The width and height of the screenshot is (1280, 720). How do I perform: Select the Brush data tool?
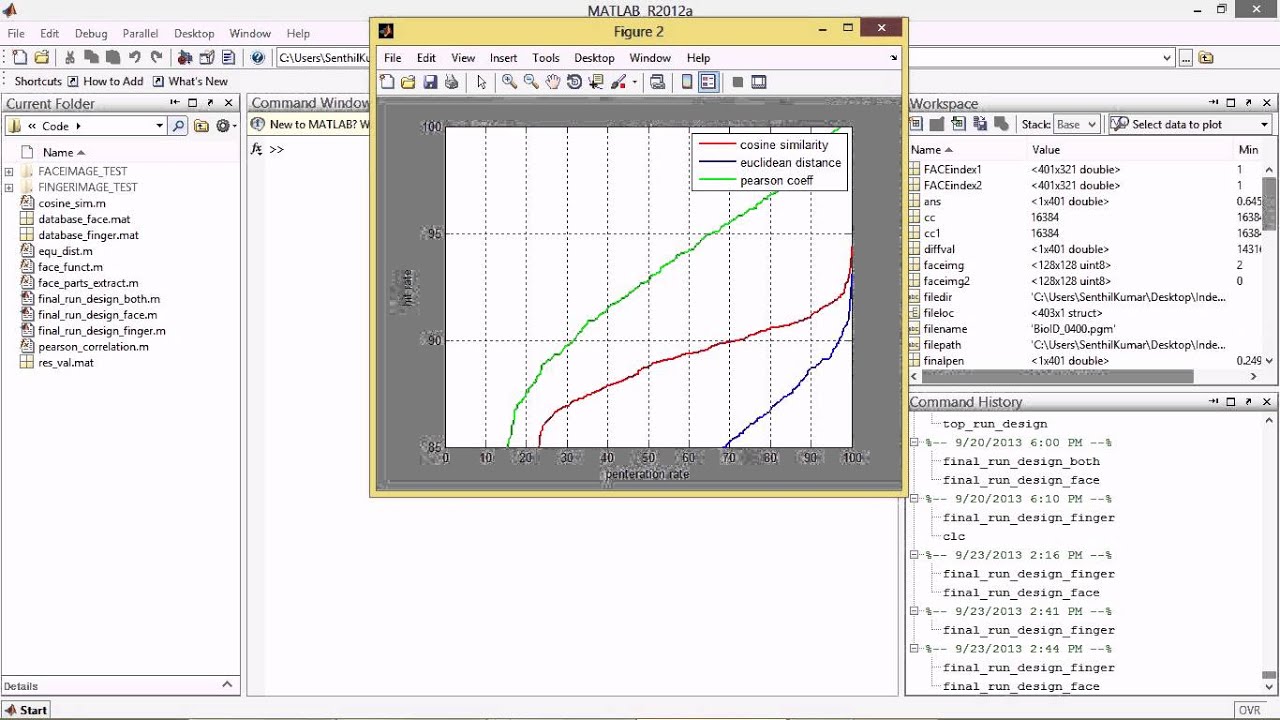(618, 82)
